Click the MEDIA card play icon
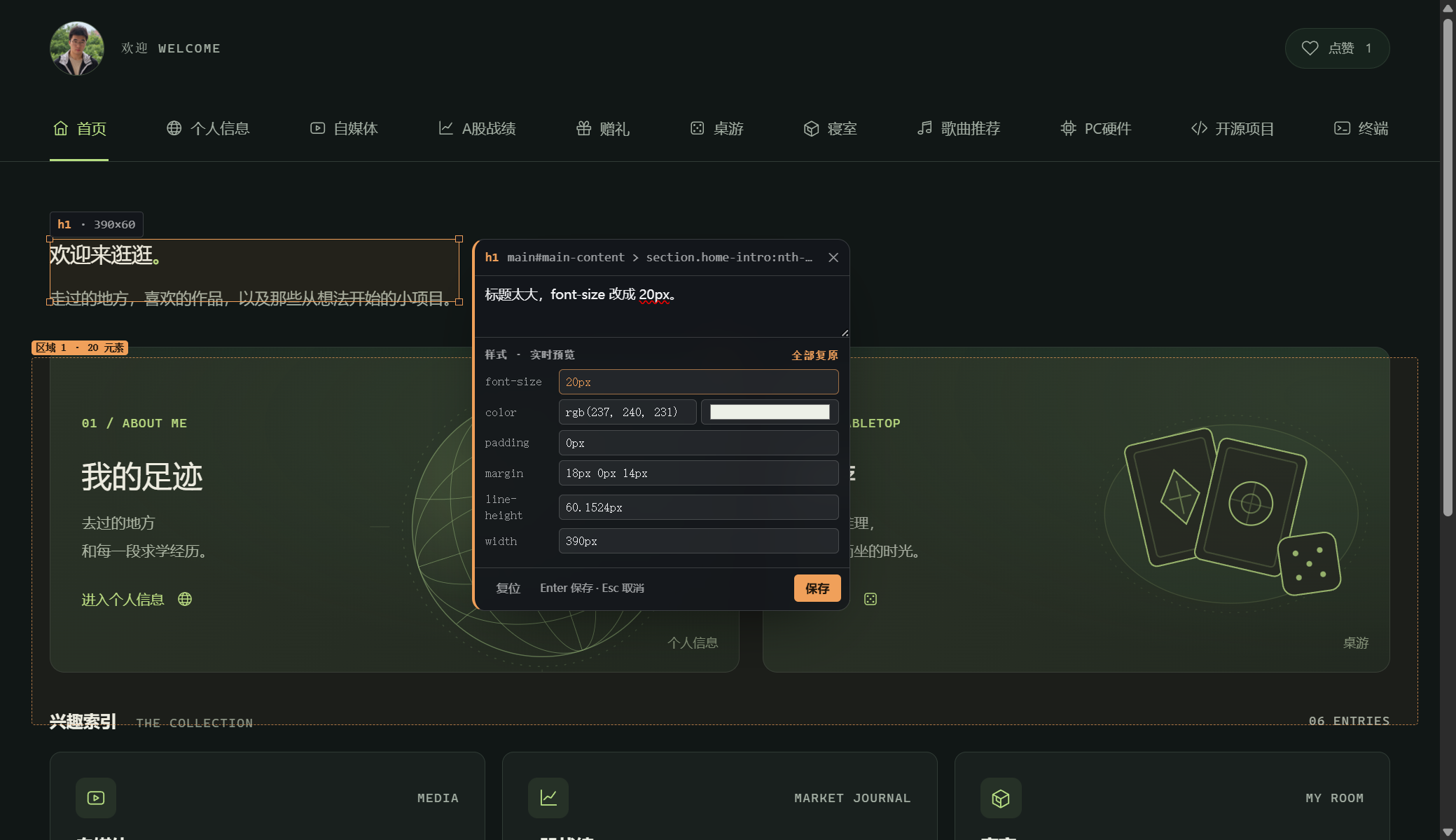The height and width of the screenshot is (840, 1456). [96, 798]
